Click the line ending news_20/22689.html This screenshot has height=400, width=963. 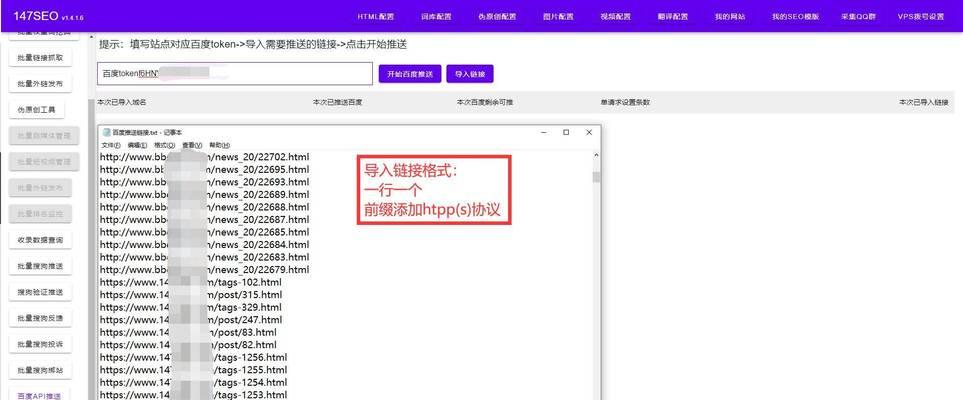point(205,194)
